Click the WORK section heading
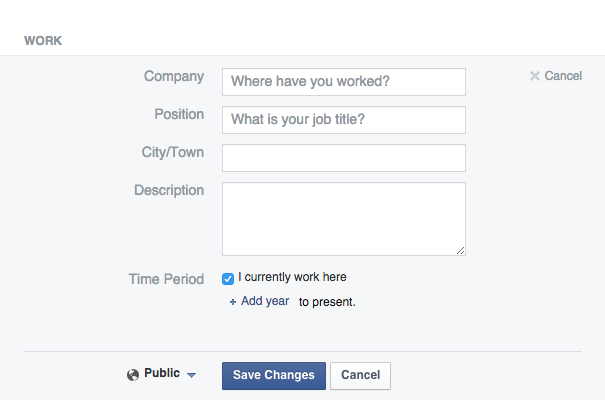605x400 pixels. click(43, 41)
